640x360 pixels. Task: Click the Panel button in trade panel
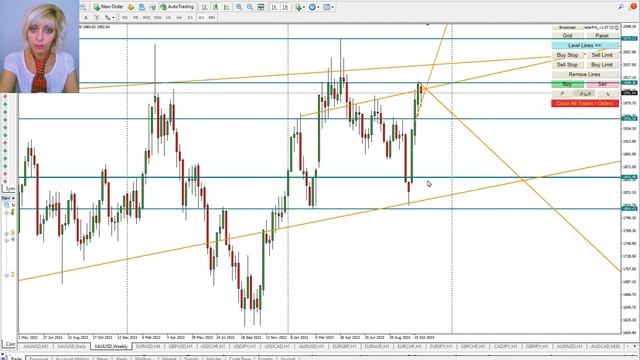coord(602,36)
